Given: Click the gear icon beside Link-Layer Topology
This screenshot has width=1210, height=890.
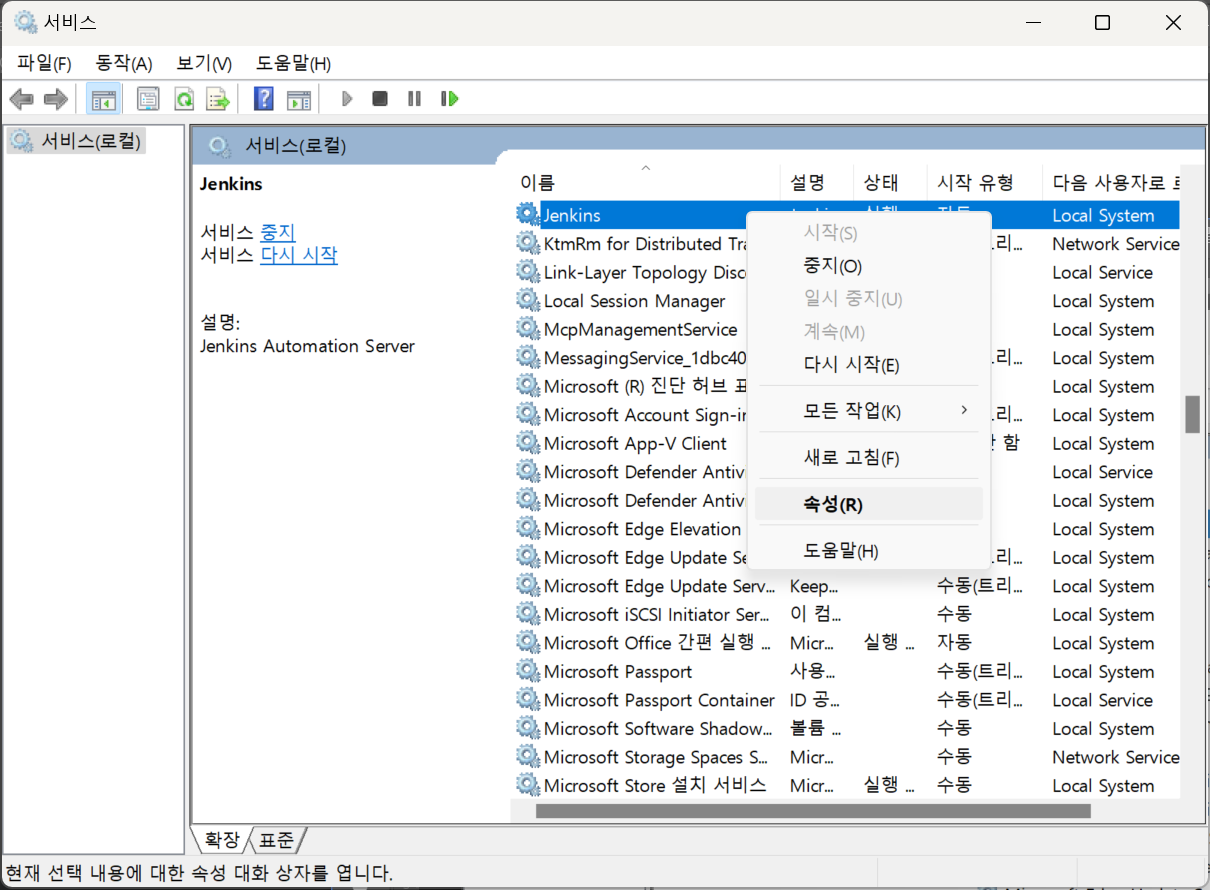Looking at the screenshot, I should click(x=528, y=272).
